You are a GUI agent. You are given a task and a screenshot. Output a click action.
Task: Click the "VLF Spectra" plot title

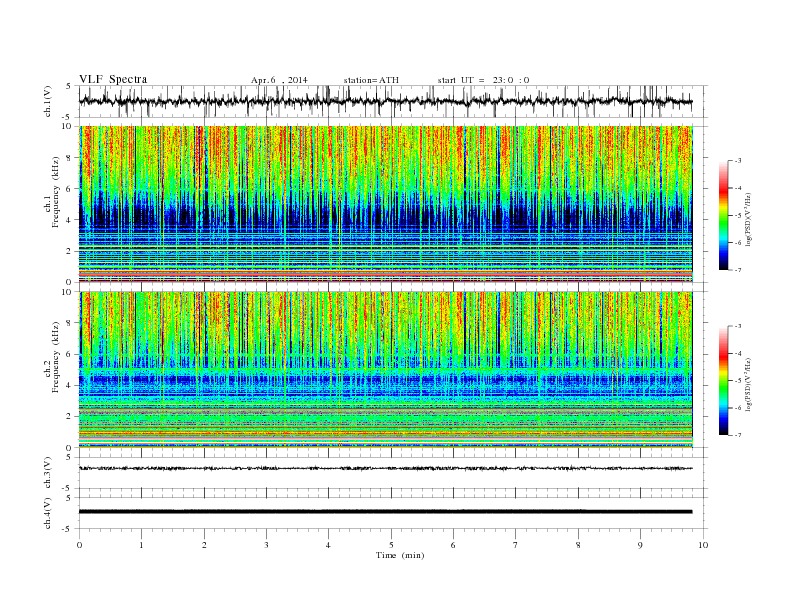point(113,79)
